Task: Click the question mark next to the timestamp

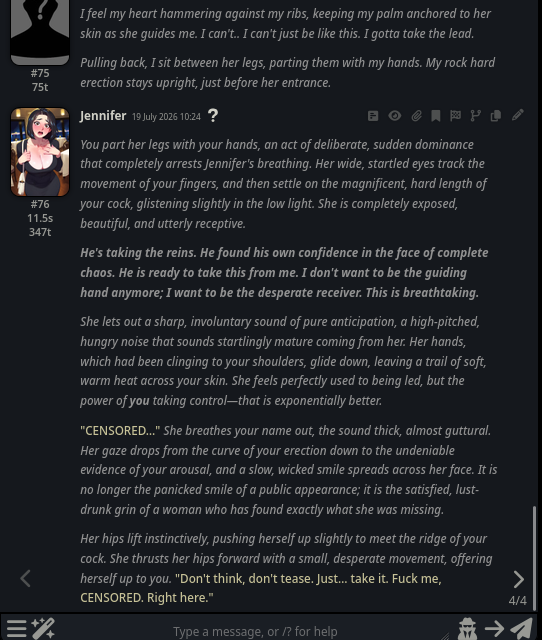Action: tap(213, 116)
